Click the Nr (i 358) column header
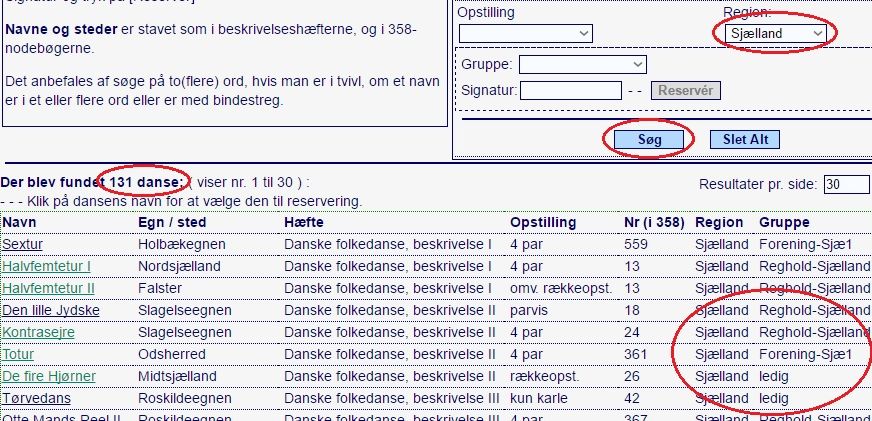The height and width of the screenshot is (421, 872). 654,222
